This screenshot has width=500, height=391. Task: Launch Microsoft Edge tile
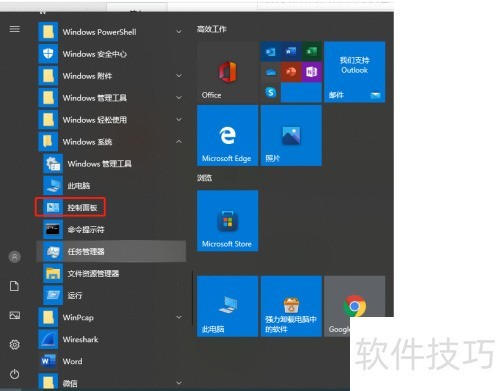click(228, 135)
